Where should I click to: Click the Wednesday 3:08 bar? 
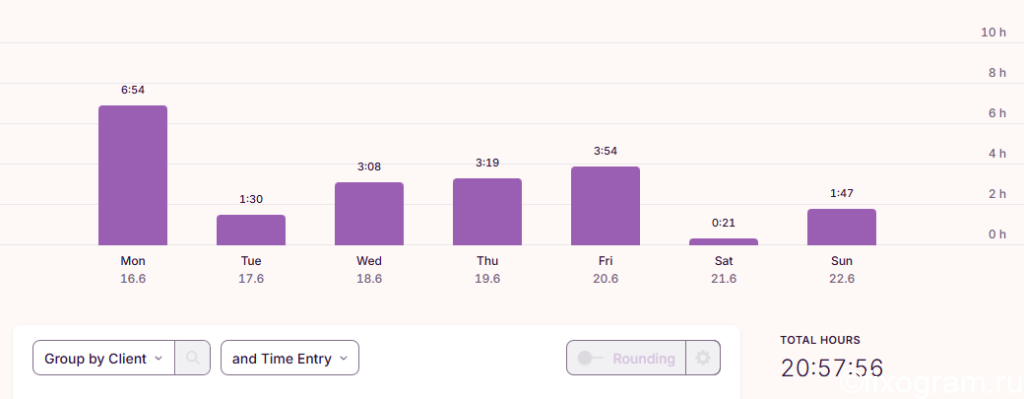click(x=369, y=214)
